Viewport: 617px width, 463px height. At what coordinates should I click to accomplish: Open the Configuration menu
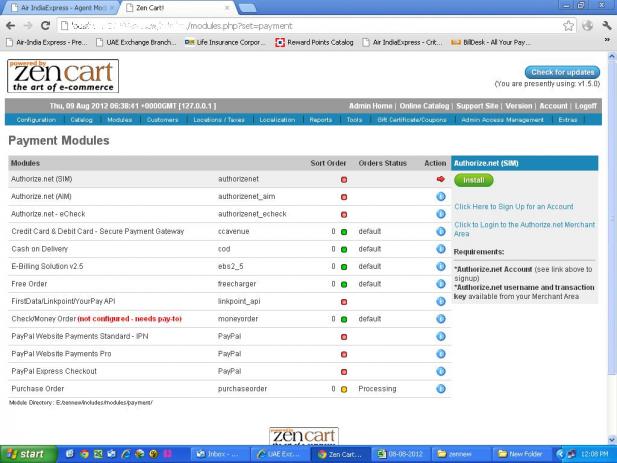tap(36, 120)
